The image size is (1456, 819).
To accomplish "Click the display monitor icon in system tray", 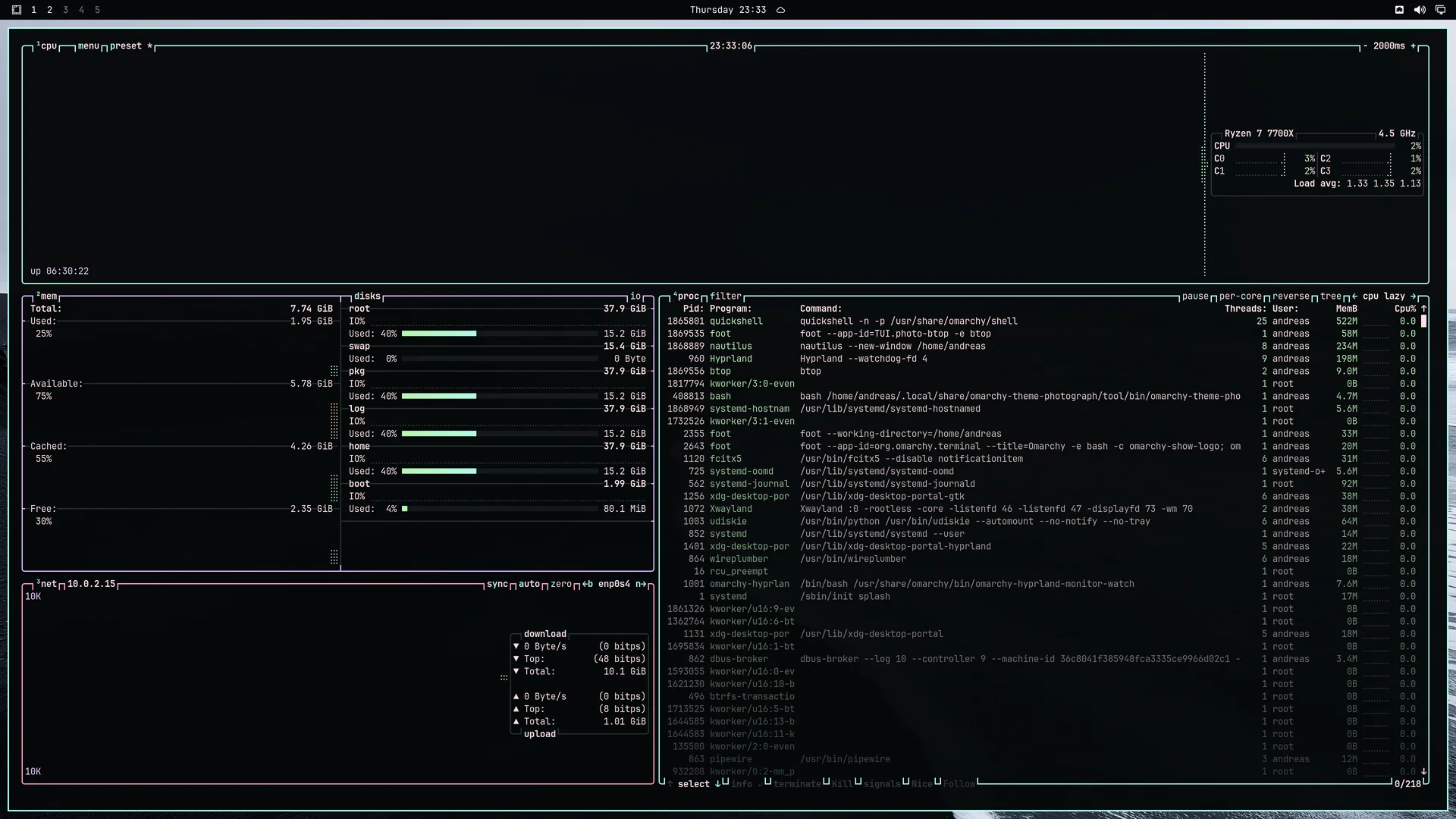I will 1440,10.
